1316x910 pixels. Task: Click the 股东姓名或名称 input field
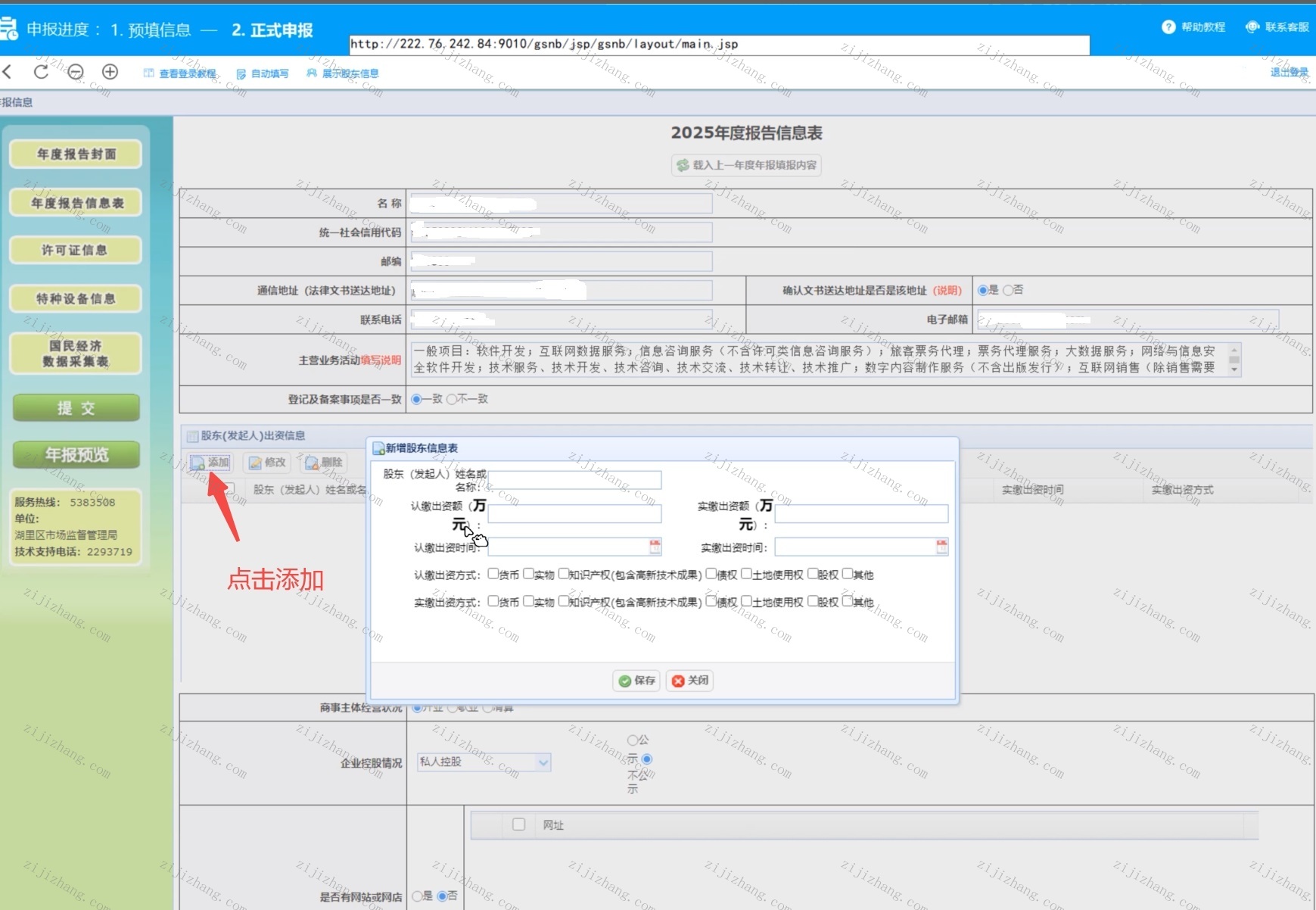(574, 480)
